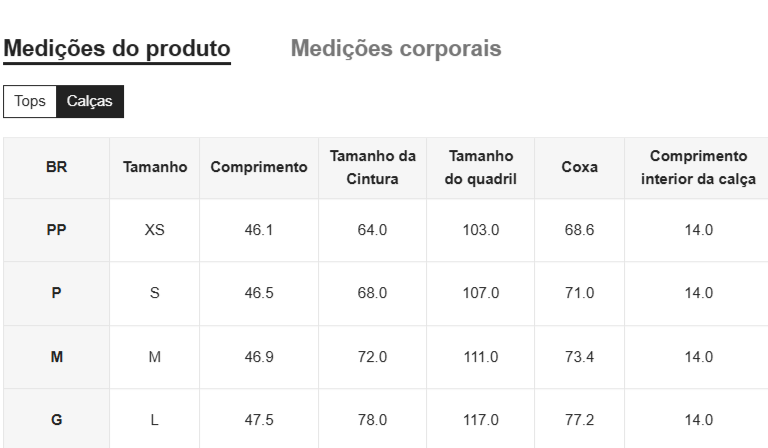
Task: Click the Comprimento interior da calça header
Action: 698,168
